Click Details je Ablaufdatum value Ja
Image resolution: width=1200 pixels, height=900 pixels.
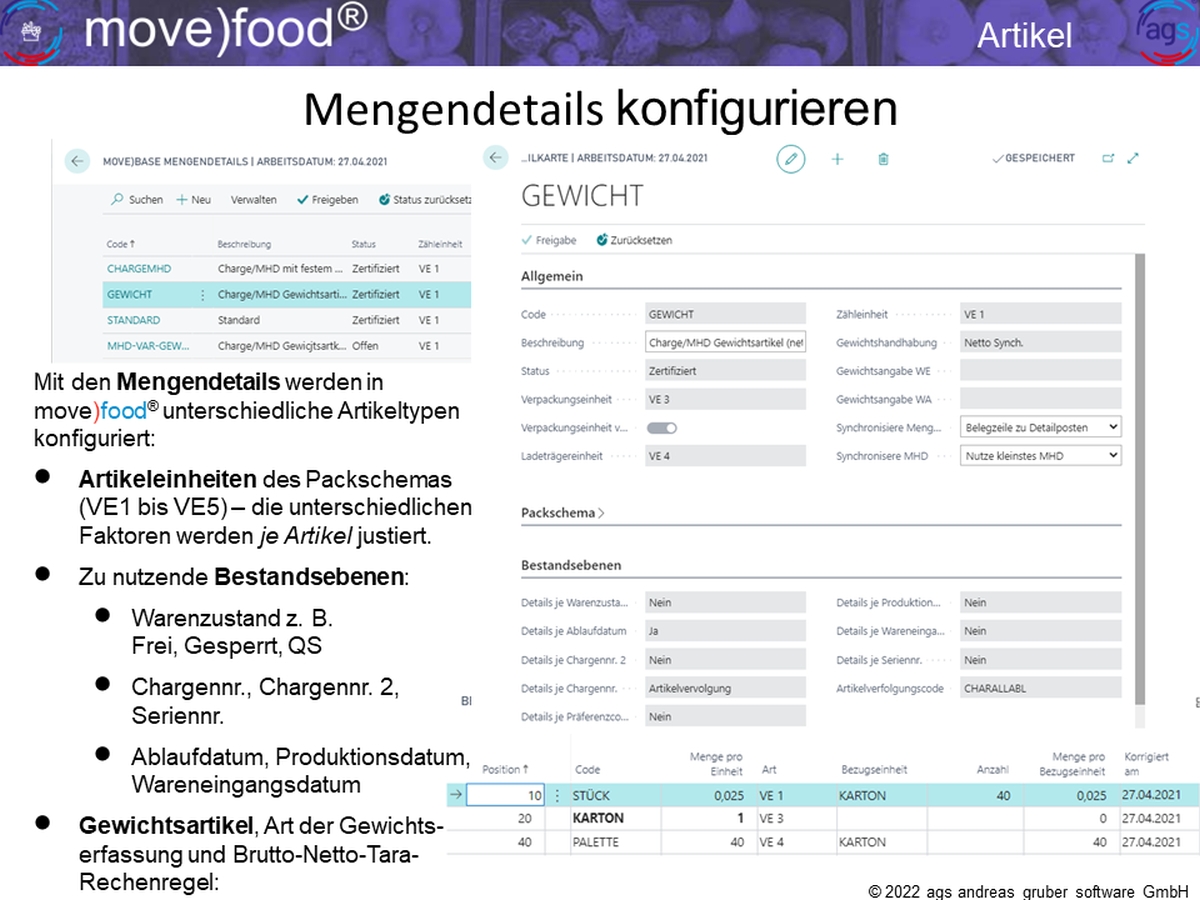pos(726,631)
